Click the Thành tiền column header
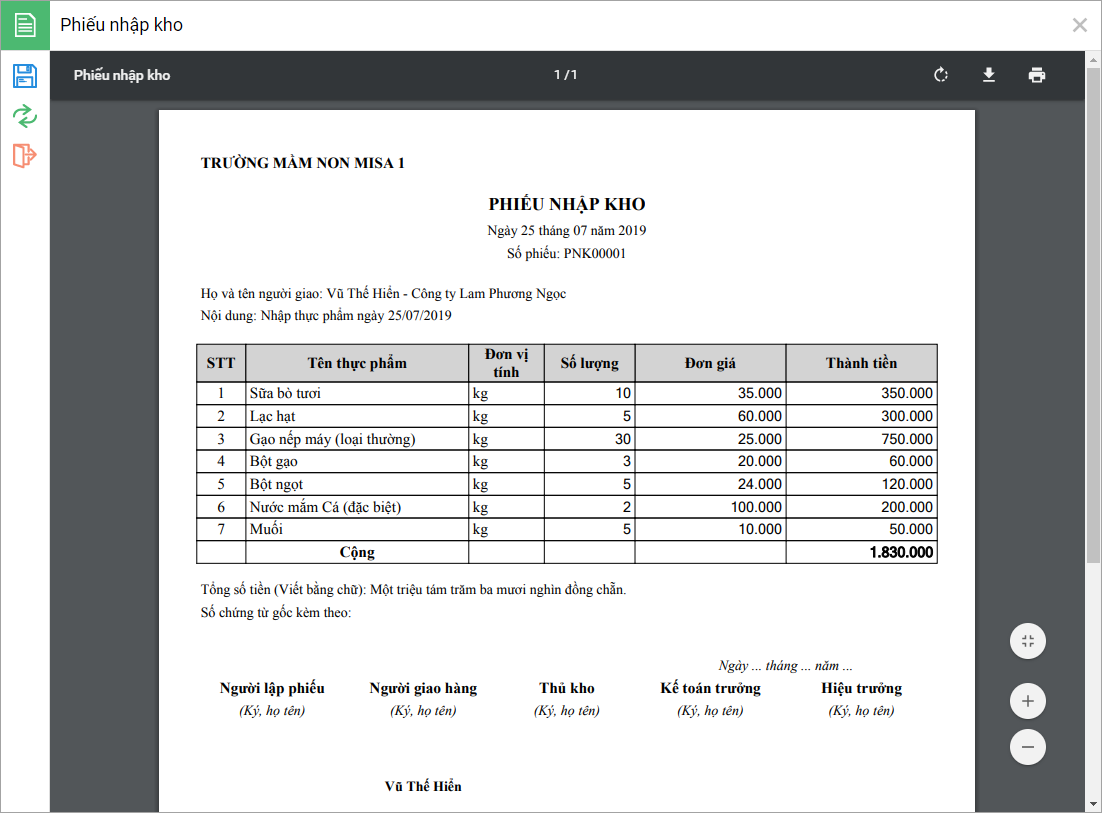1102x813 pixels. pyautogui.click(x=861, y=363)
